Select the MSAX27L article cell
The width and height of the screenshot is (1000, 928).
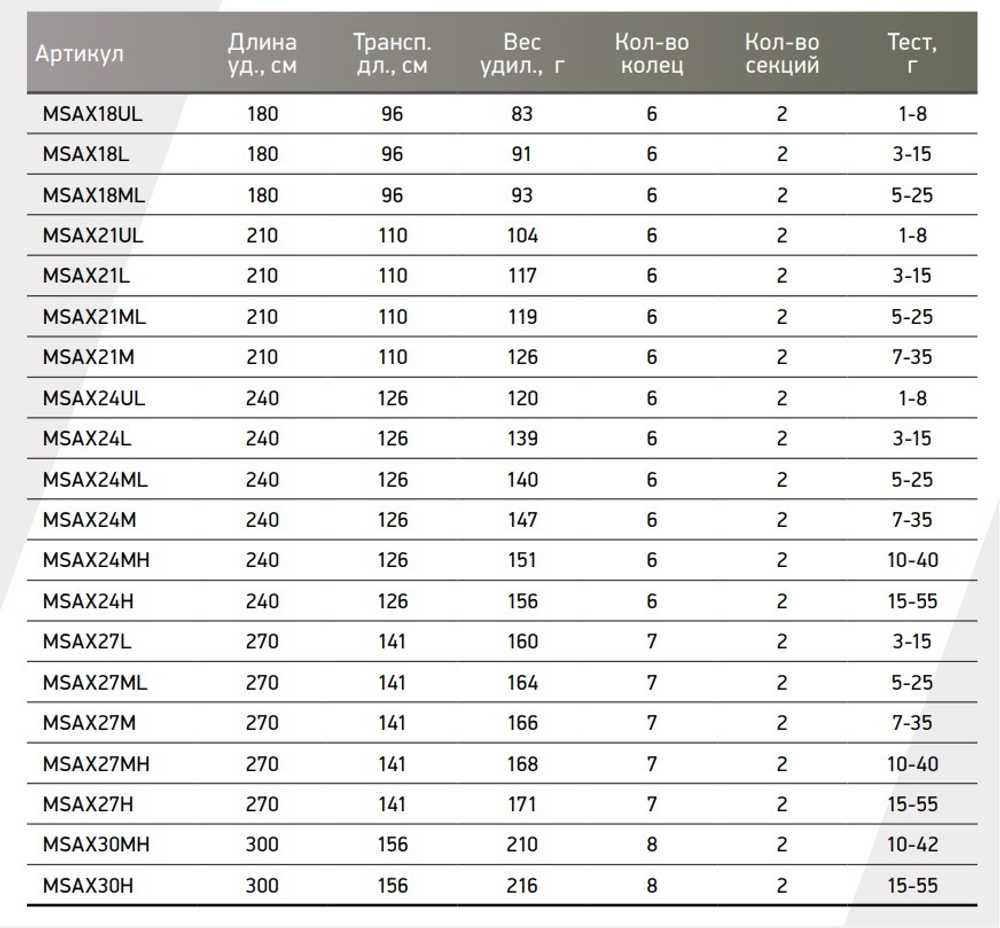tap(87, 641)
